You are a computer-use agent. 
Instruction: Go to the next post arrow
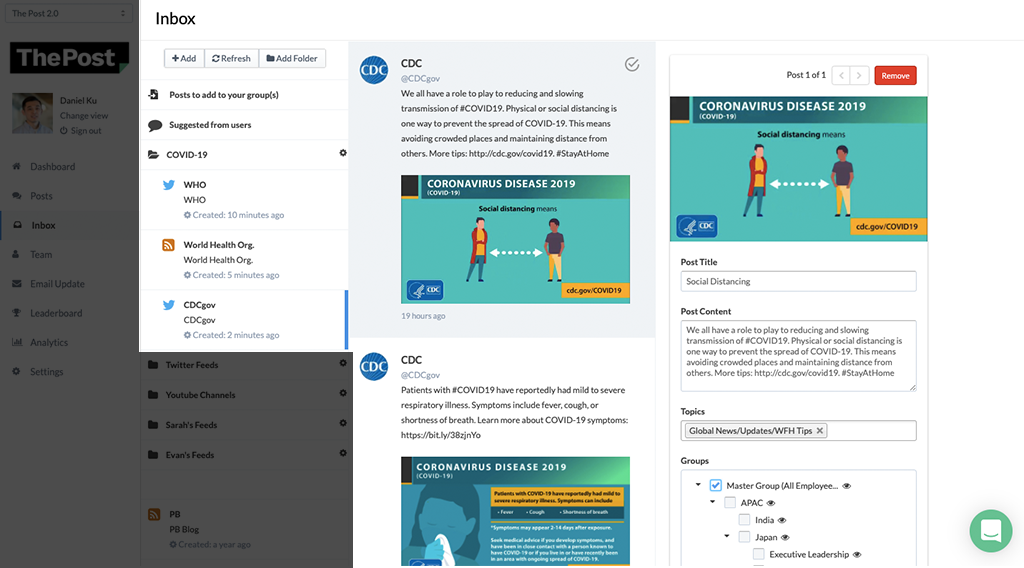pyautogui.click(x=859, y=75)
